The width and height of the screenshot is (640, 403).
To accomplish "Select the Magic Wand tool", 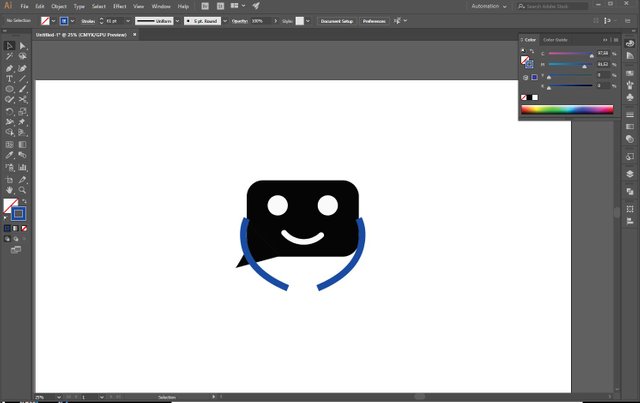I will 9,57.
